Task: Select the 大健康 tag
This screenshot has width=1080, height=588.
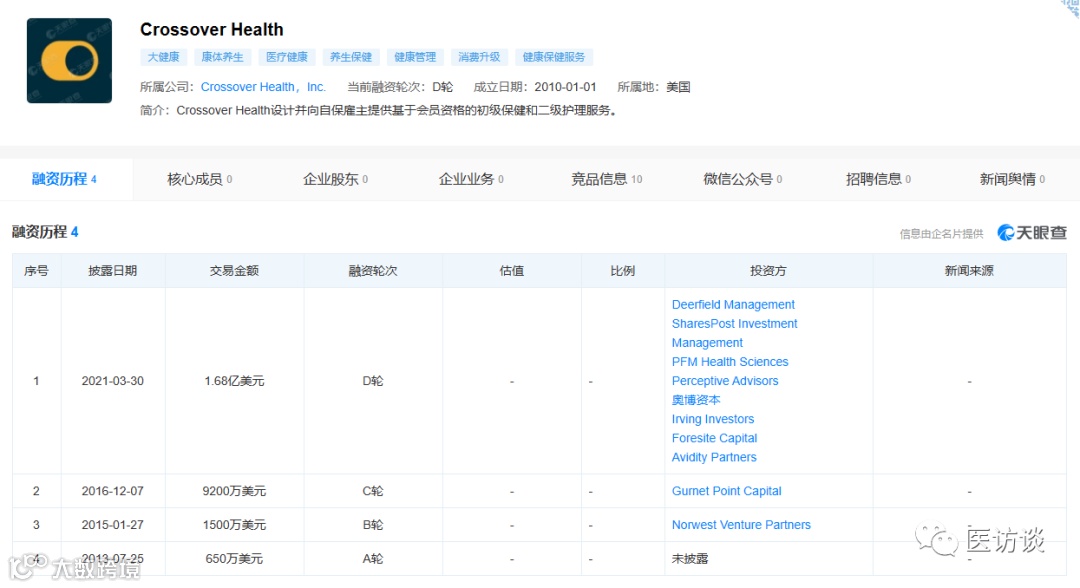Action: [x=163, y=57]
